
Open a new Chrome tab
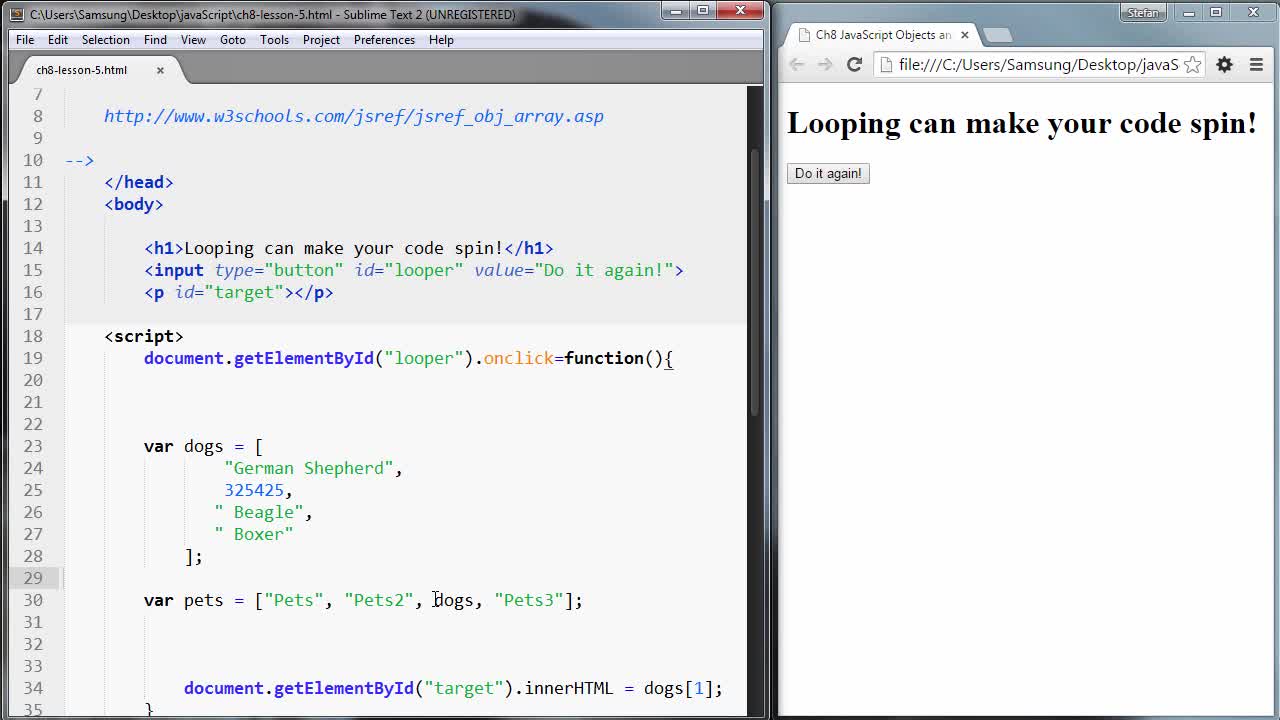pyautogui.click(x=997, y=35)
